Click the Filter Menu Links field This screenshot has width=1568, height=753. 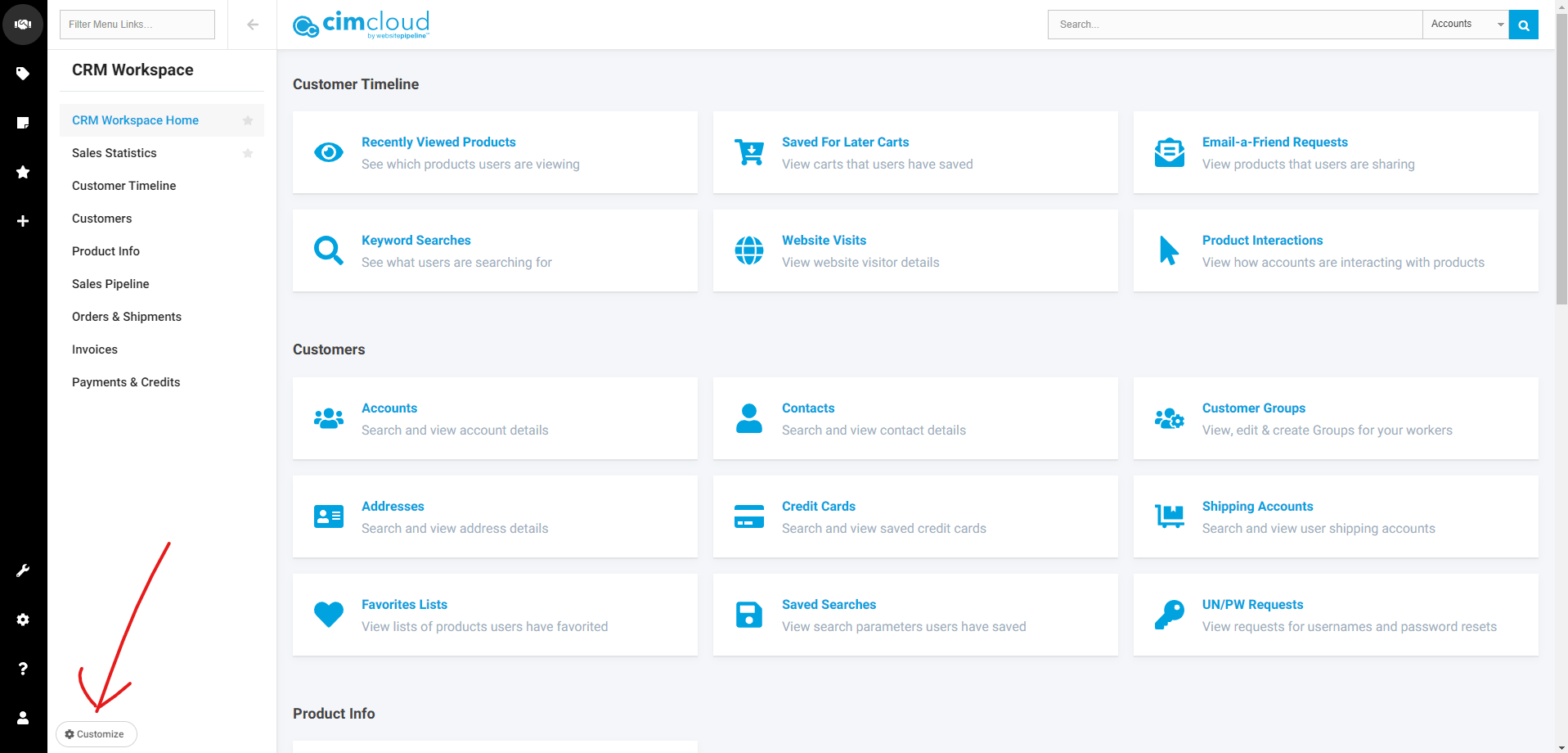coord(137,25)
